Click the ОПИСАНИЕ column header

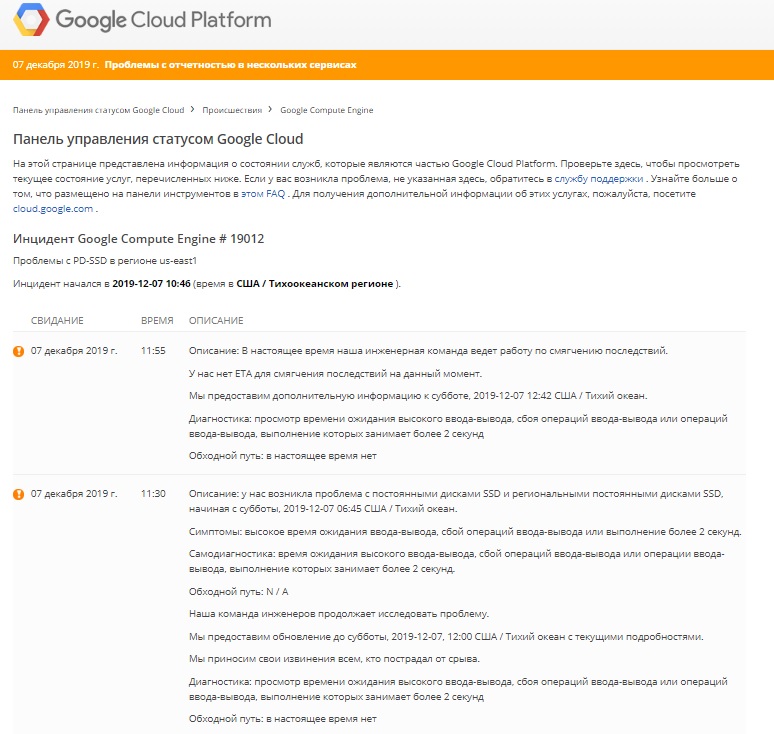point(216,320)
